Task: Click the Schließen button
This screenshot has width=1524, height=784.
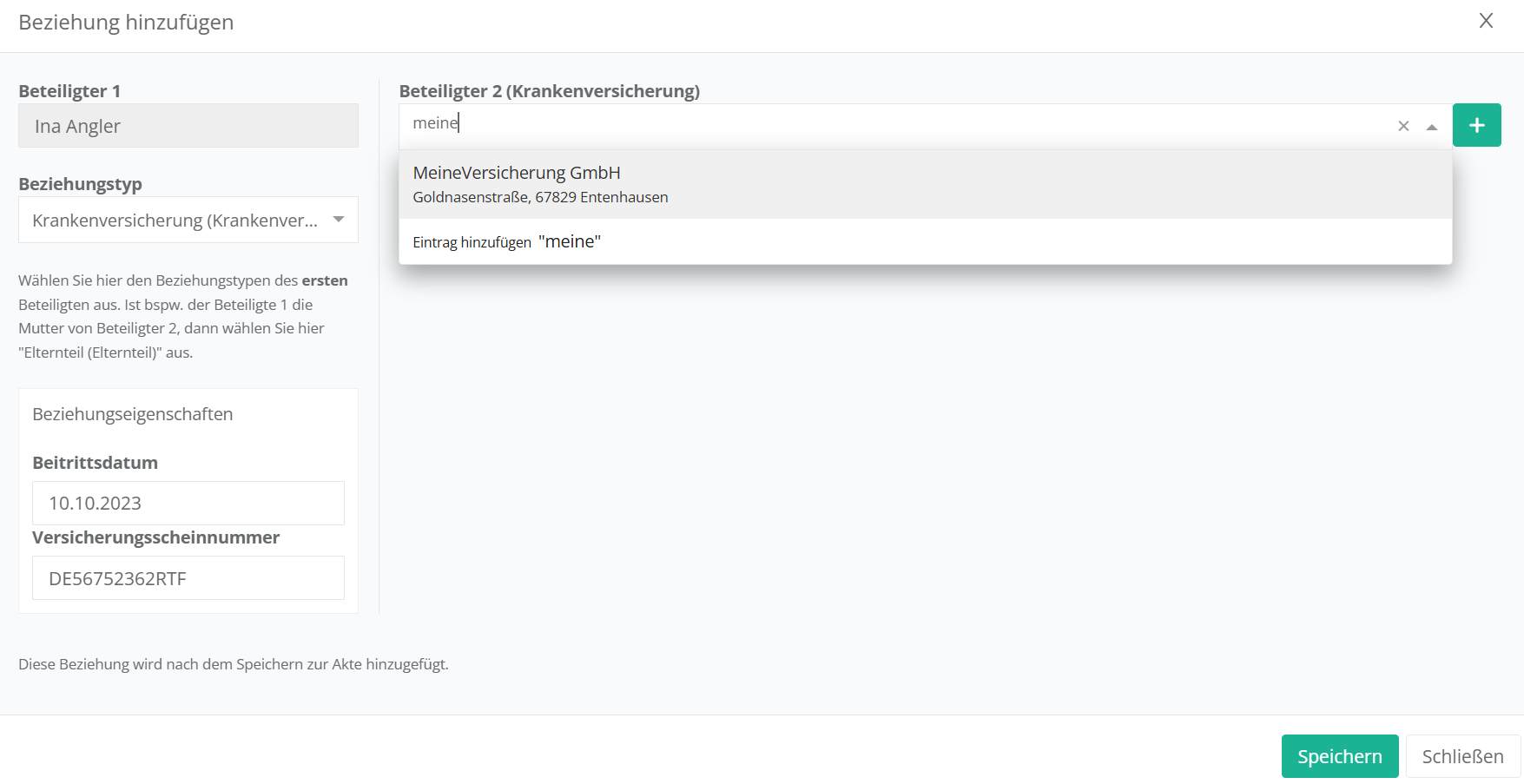Action: [1462, 756]
